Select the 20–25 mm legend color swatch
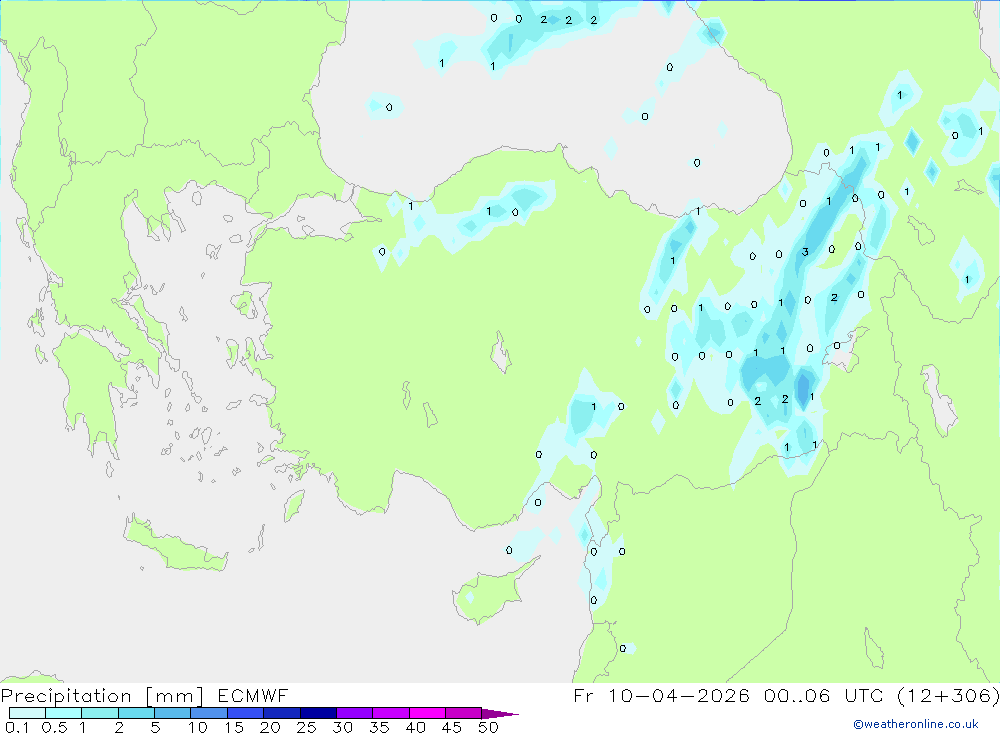1000x733 pixels. [x=282, y=713]
